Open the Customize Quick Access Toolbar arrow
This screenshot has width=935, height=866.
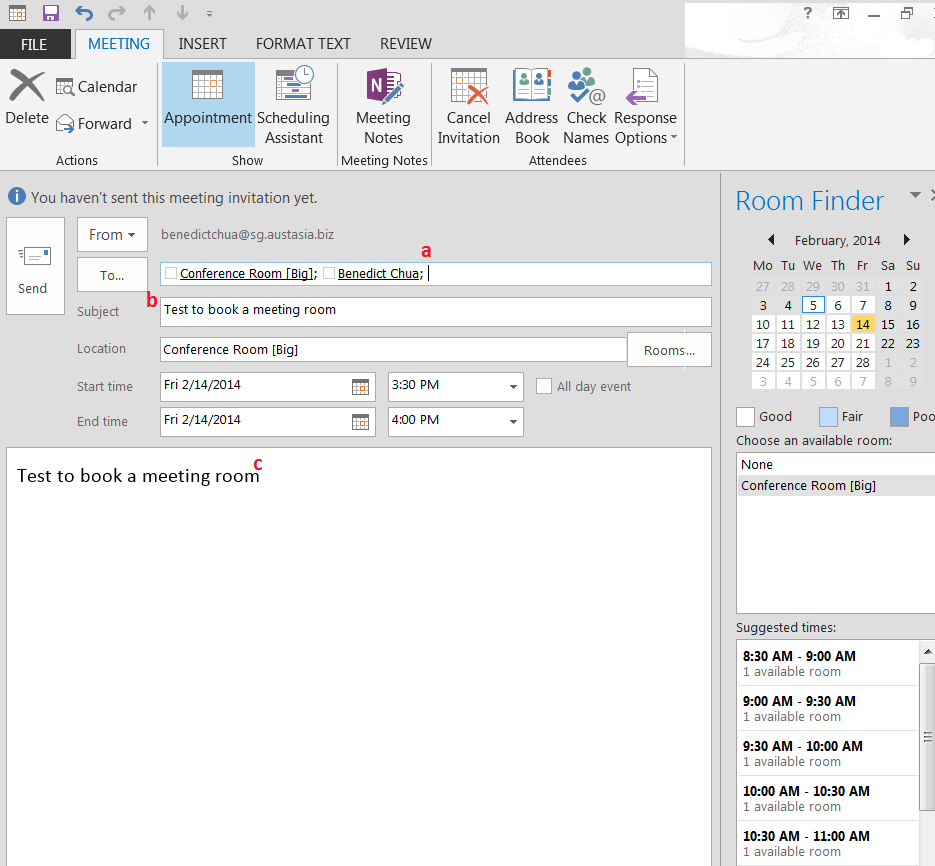pyautogui.click(x=209, y=13)
